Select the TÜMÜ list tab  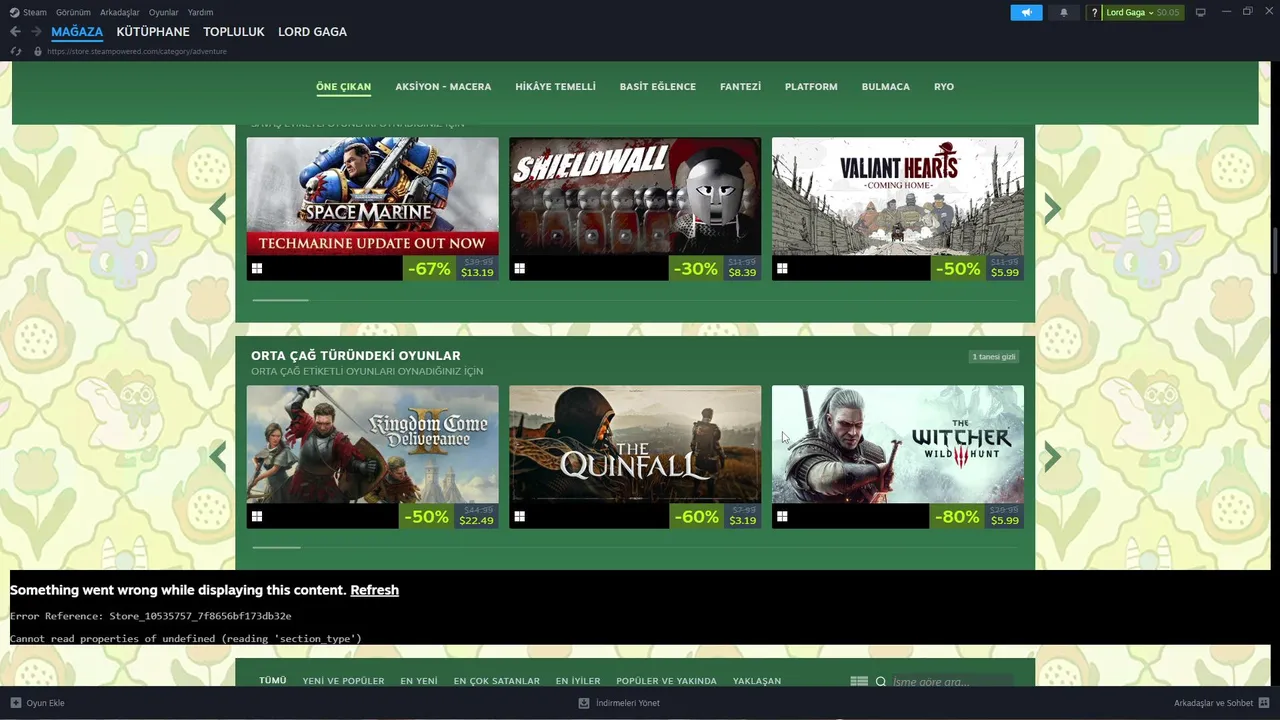click(273, 681)
